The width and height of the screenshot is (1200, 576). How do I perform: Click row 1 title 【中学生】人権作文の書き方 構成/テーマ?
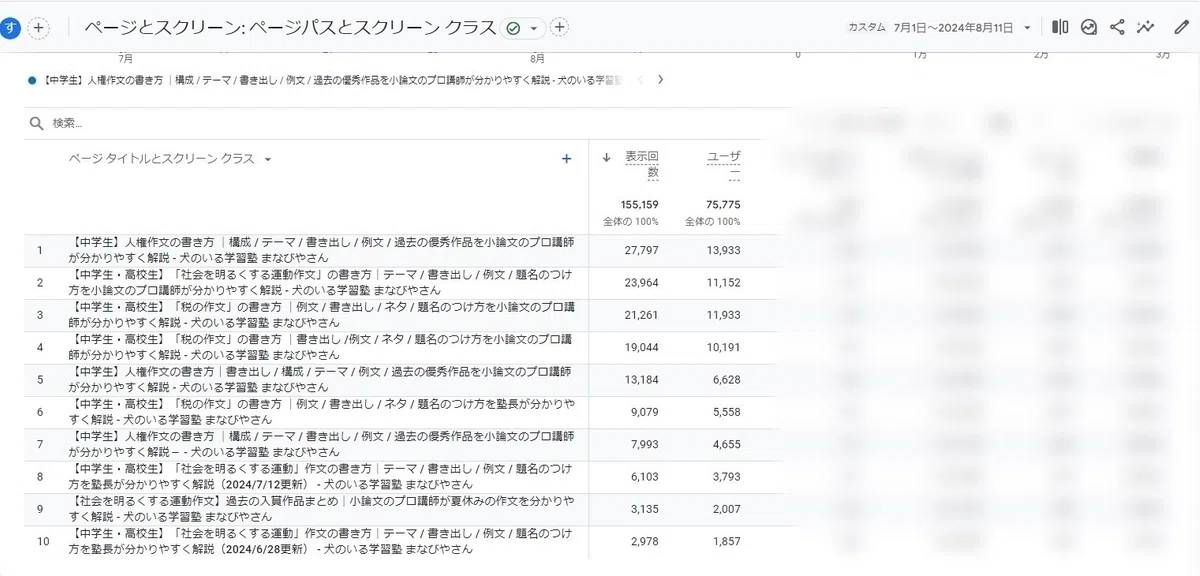(322, 250)
